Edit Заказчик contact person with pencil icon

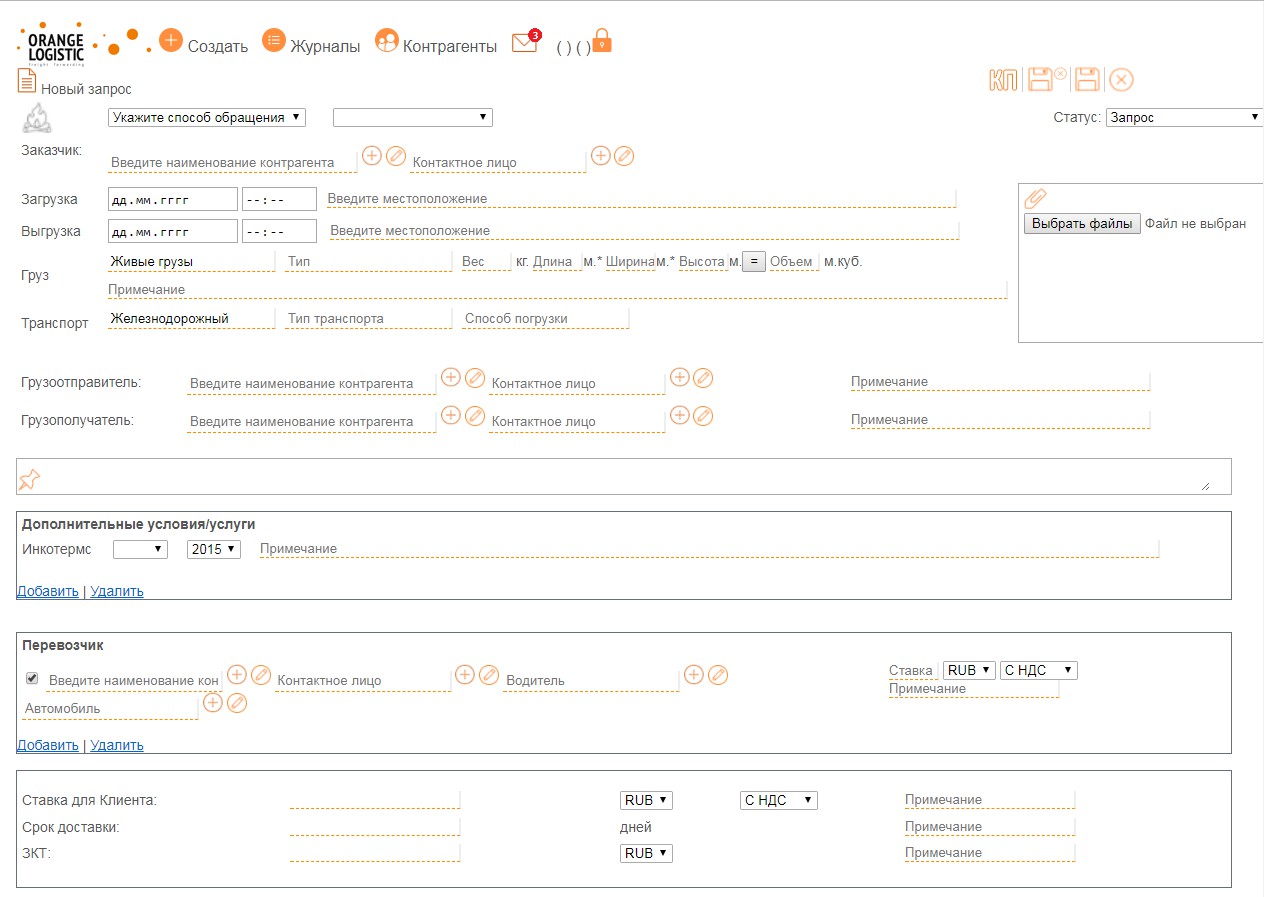pos(624,156)
